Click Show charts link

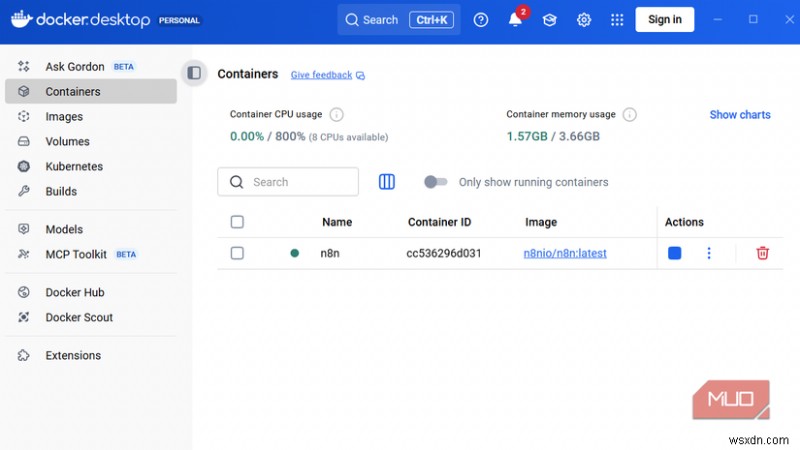click(x=740, y=115)
